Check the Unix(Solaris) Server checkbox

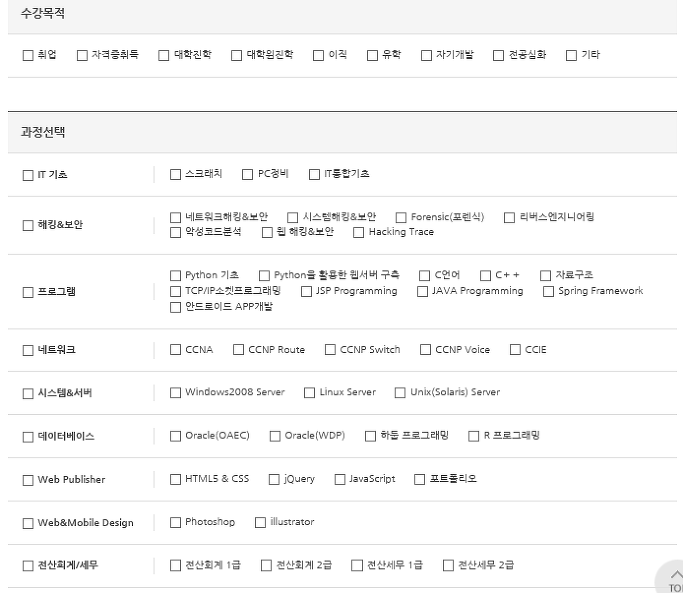click(400, 393)
